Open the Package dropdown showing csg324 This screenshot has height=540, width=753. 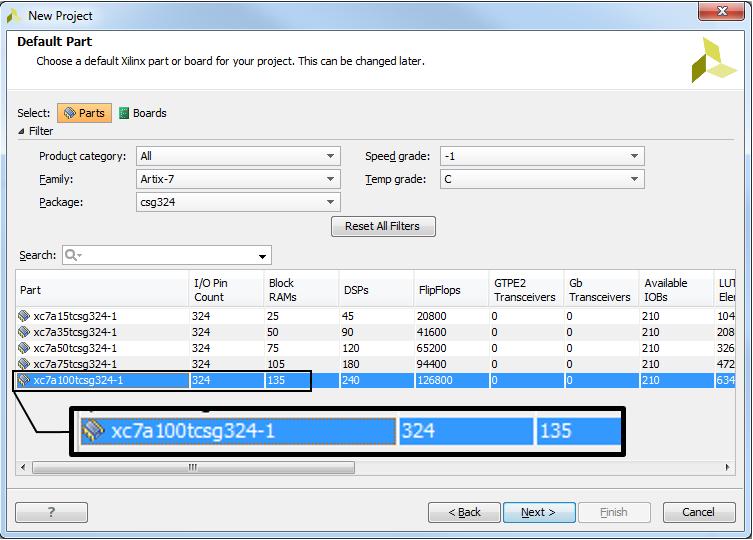click(x=238, y=202)
